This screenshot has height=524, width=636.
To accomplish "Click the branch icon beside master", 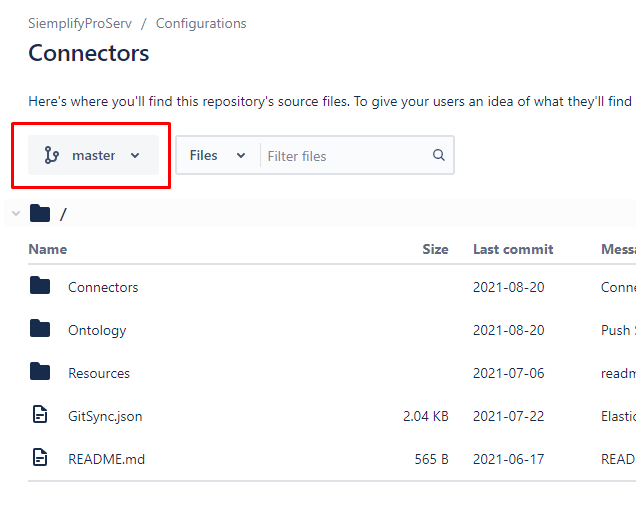I will point(52,156).
